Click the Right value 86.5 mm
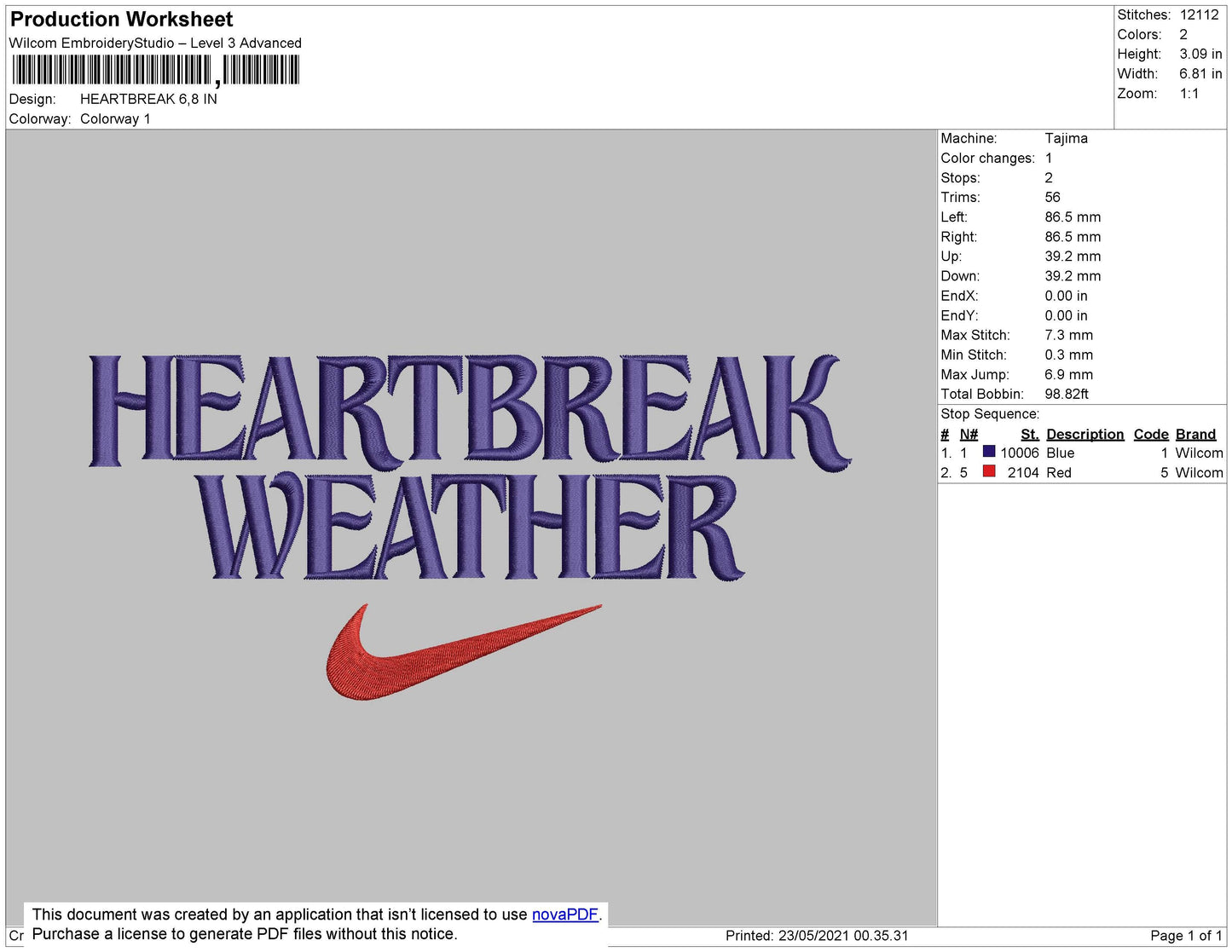The height and width of the screenshot is (952, 1232). 1073,236
